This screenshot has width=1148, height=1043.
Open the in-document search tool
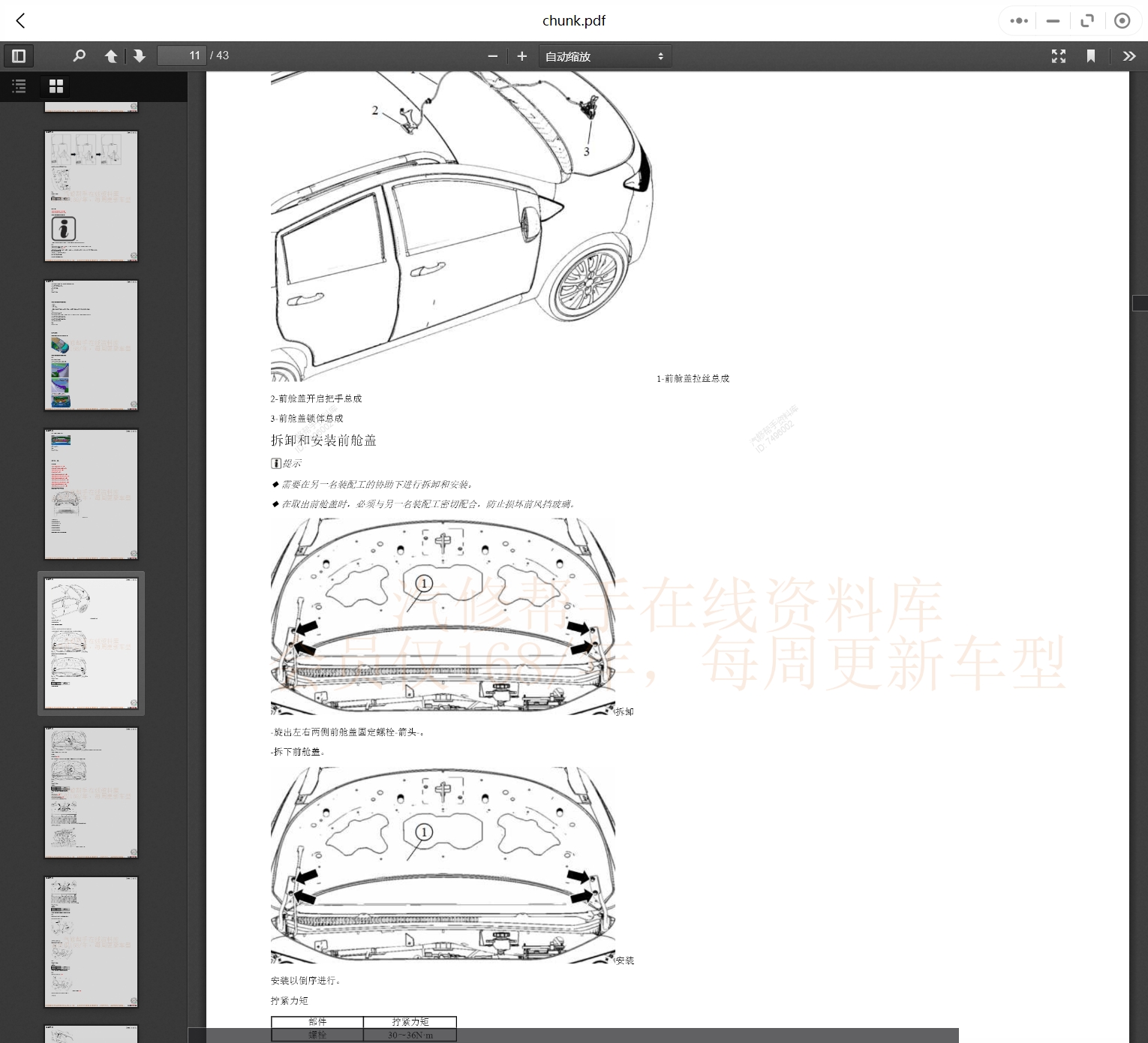(x=79, y=56)
